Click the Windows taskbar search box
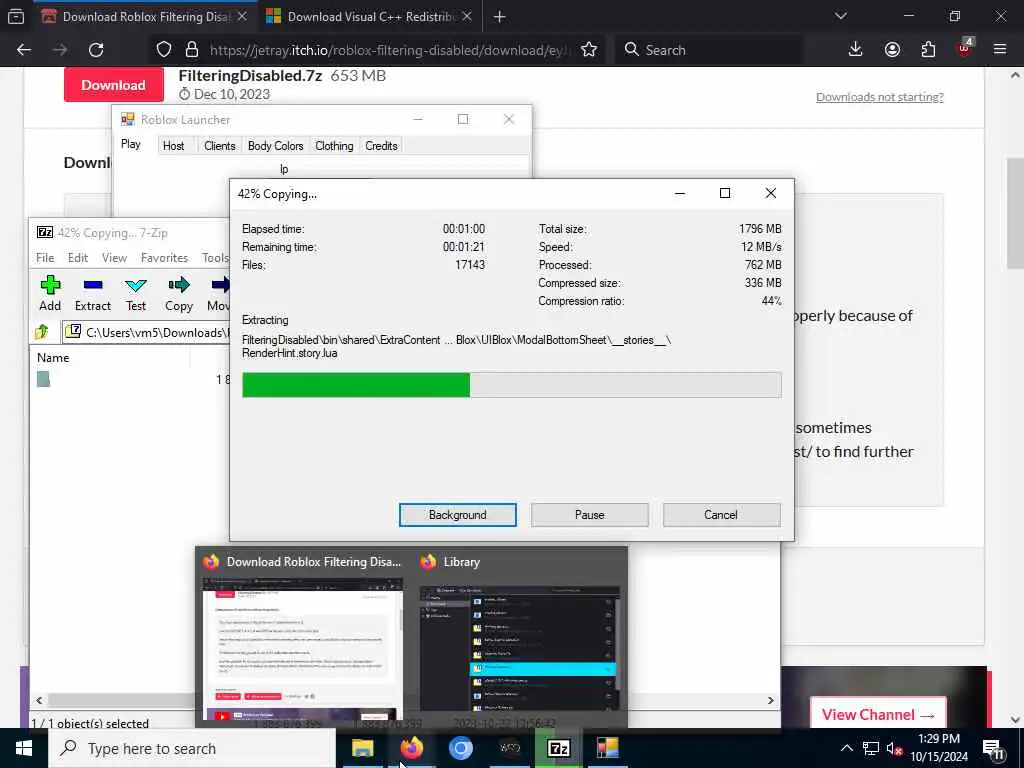Viewport: 1024px width, 768px height. (192, 748)
